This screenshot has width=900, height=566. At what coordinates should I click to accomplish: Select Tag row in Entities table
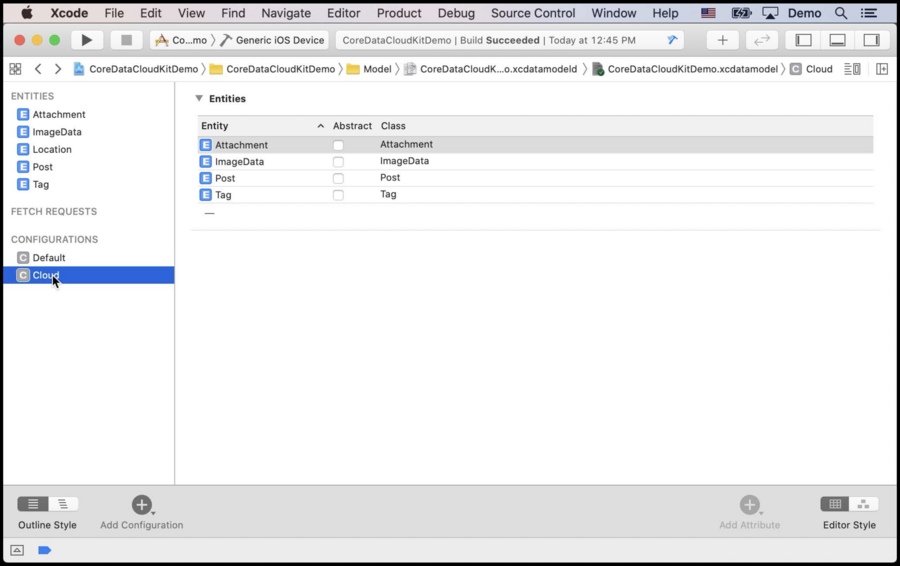[x=536, y=195]
